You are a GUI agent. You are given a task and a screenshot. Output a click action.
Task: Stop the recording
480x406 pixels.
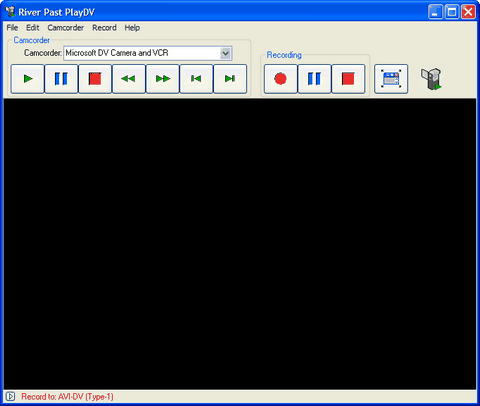pos(348,79)
